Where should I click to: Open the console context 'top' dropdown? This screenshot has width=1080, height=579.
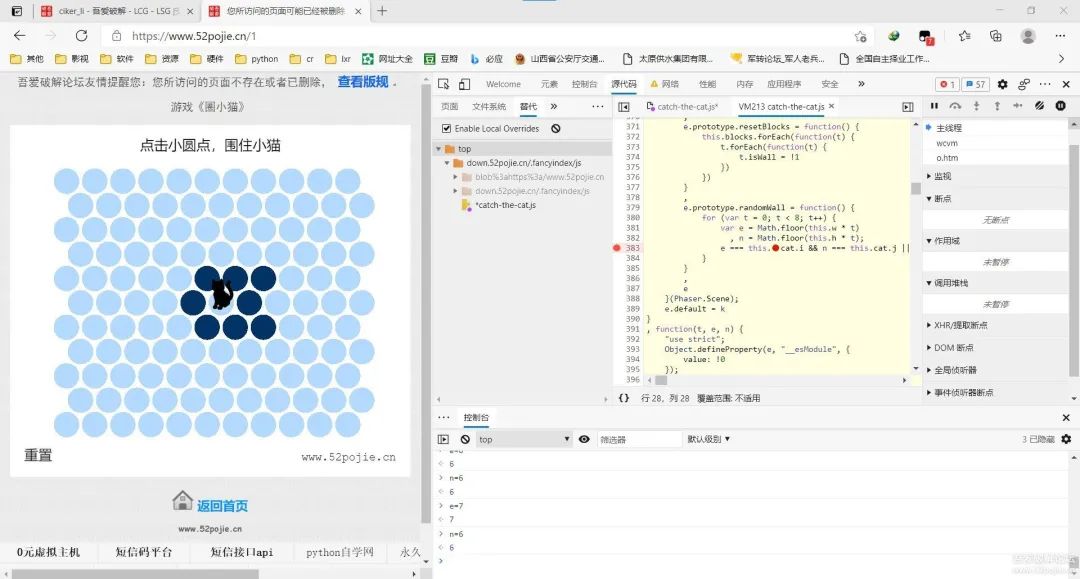click(x=522, y=439)
